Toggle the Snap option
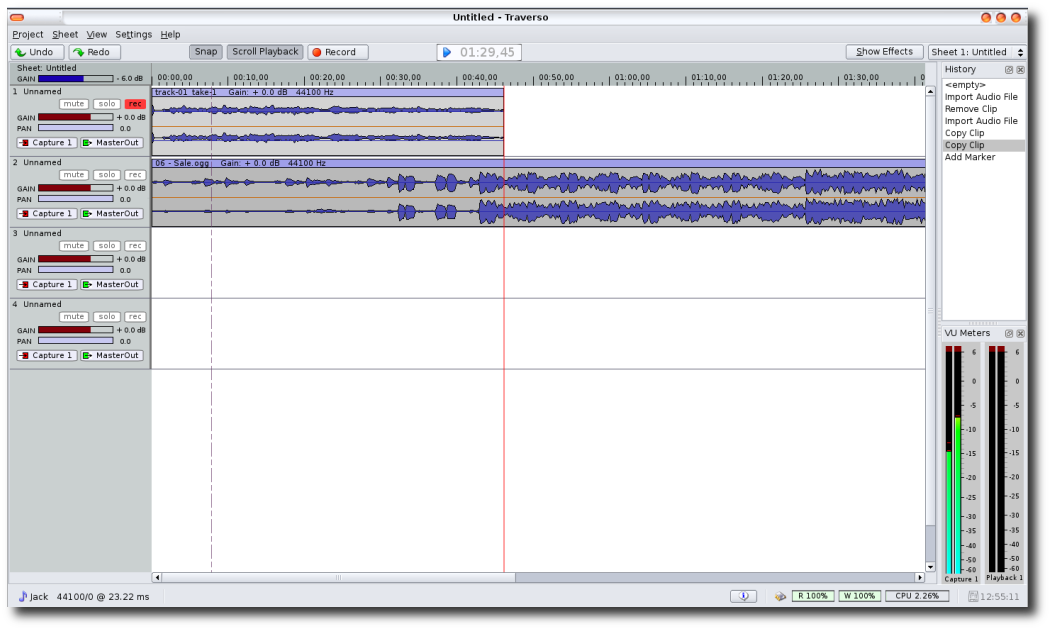This screenshot has height=630, width=1051. (206, 52)
